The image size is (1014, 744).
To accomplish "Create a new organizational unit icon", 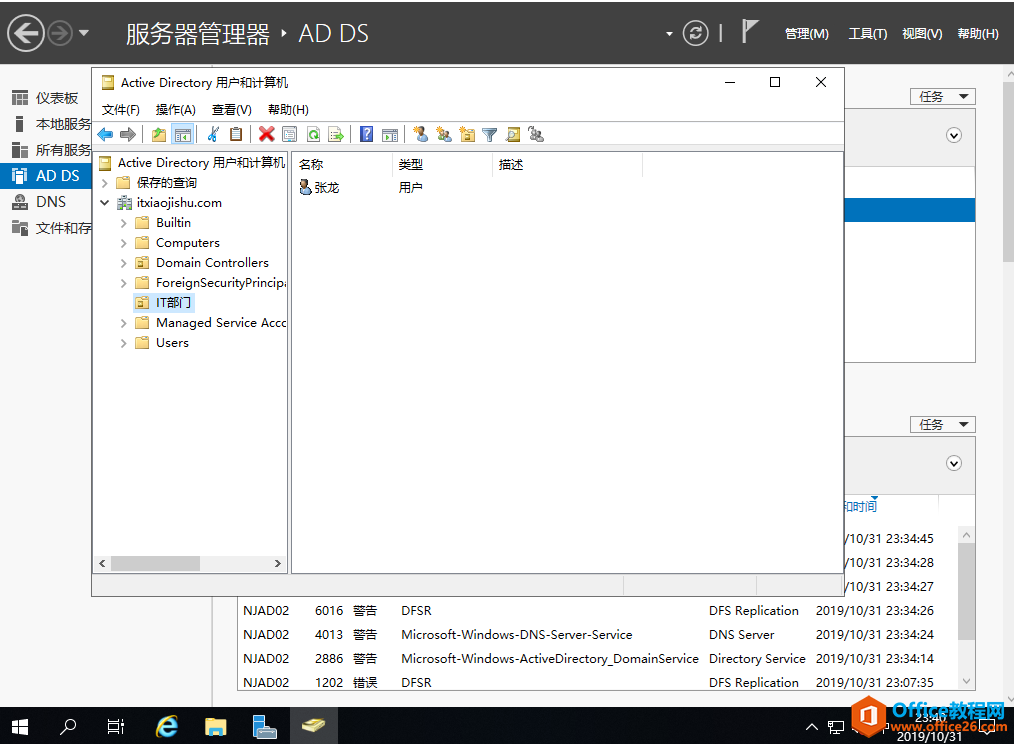I will pos(467,135).
